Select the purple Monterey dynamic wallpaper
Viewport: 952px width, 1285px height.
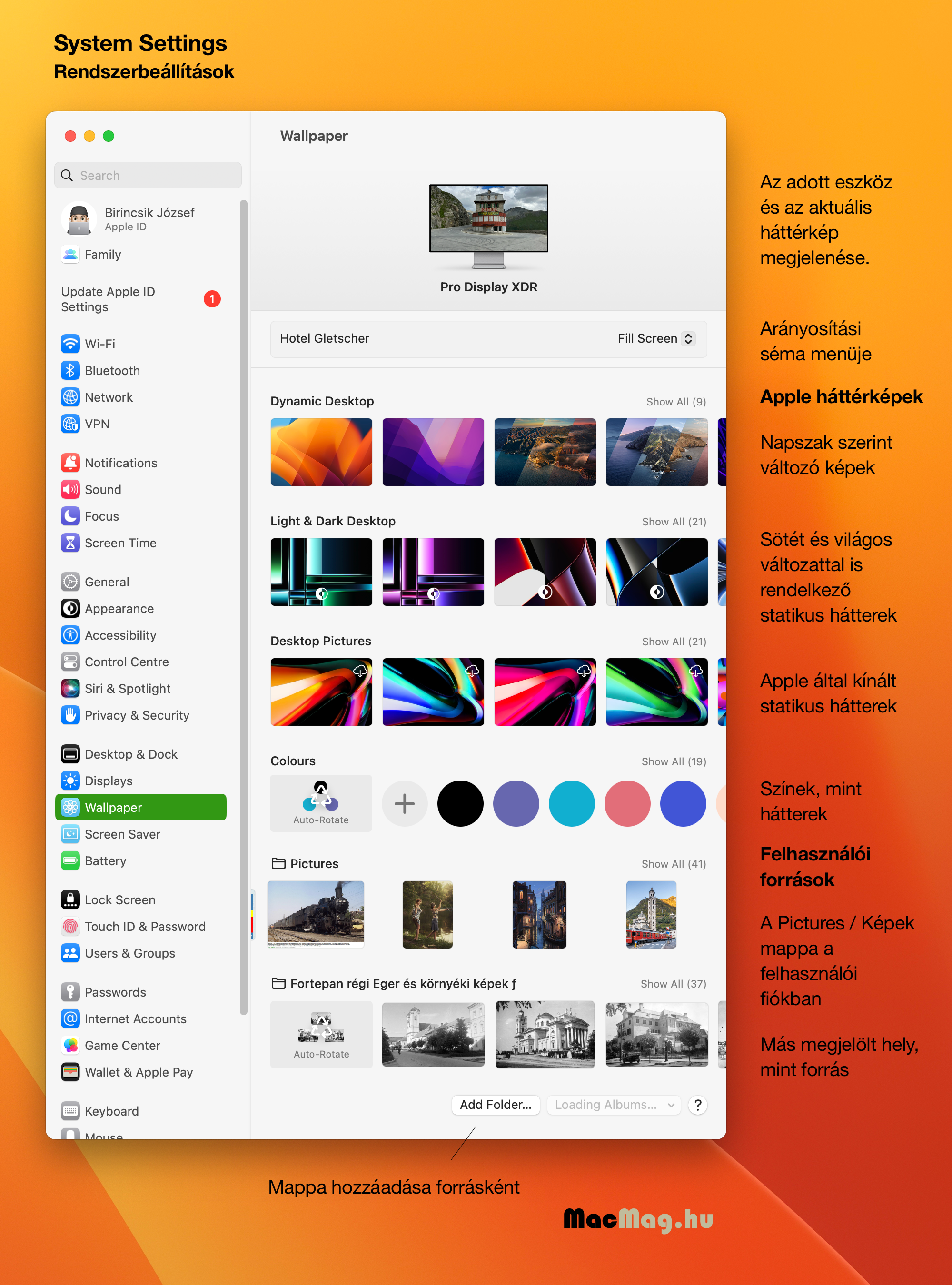tap(433, 452)
